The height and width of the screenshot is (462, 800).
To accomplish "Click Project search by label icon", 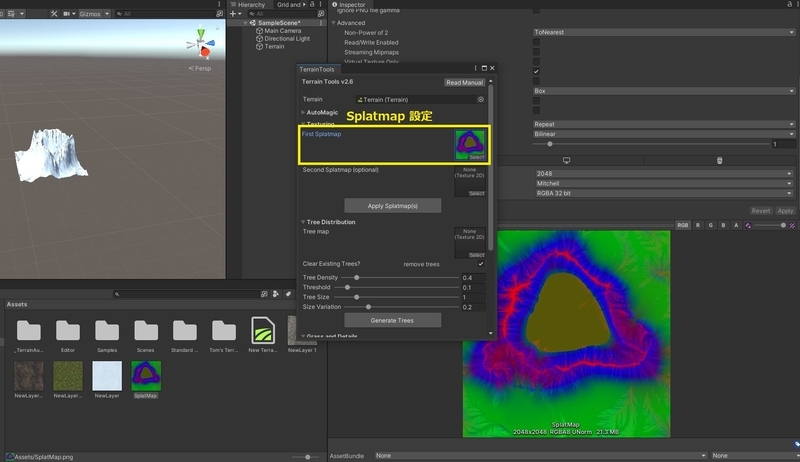I will point(276,294).
